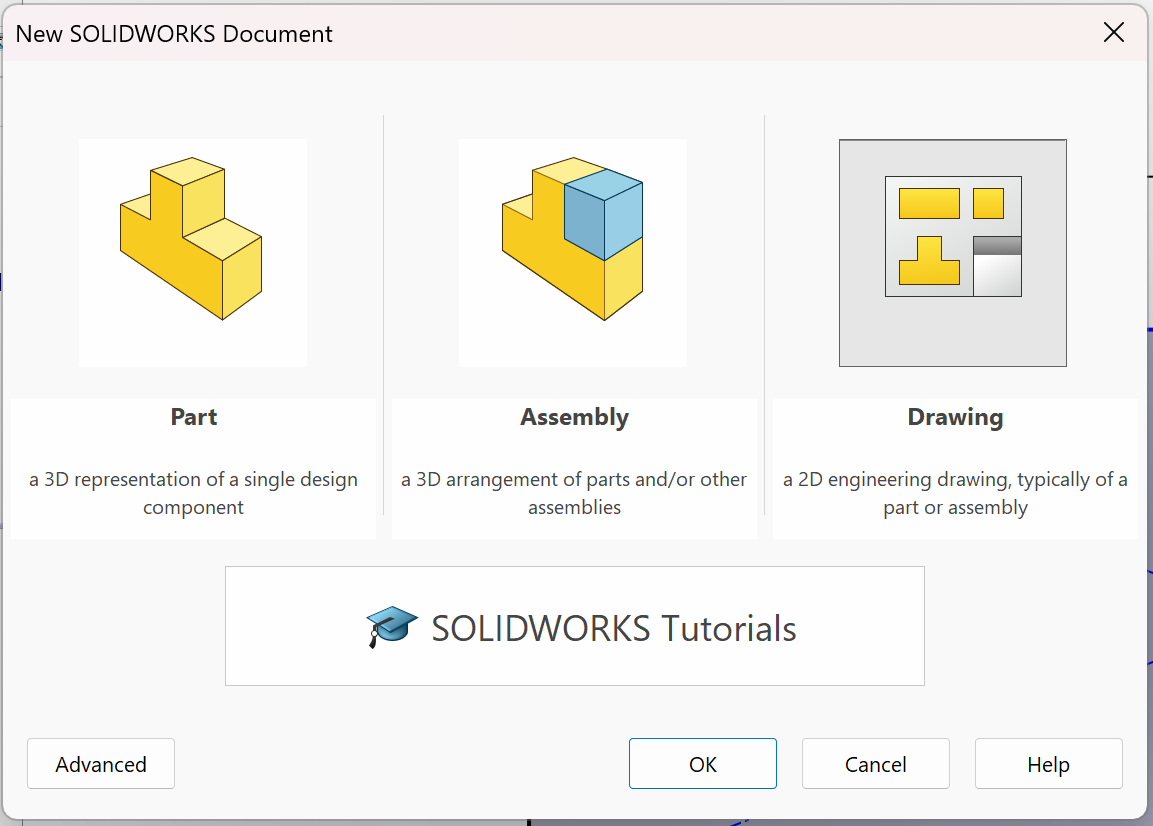Viewport: 1153px width, 826px height.
Task: Click the blue cube in Assembly icon
Action: (603, 215)
